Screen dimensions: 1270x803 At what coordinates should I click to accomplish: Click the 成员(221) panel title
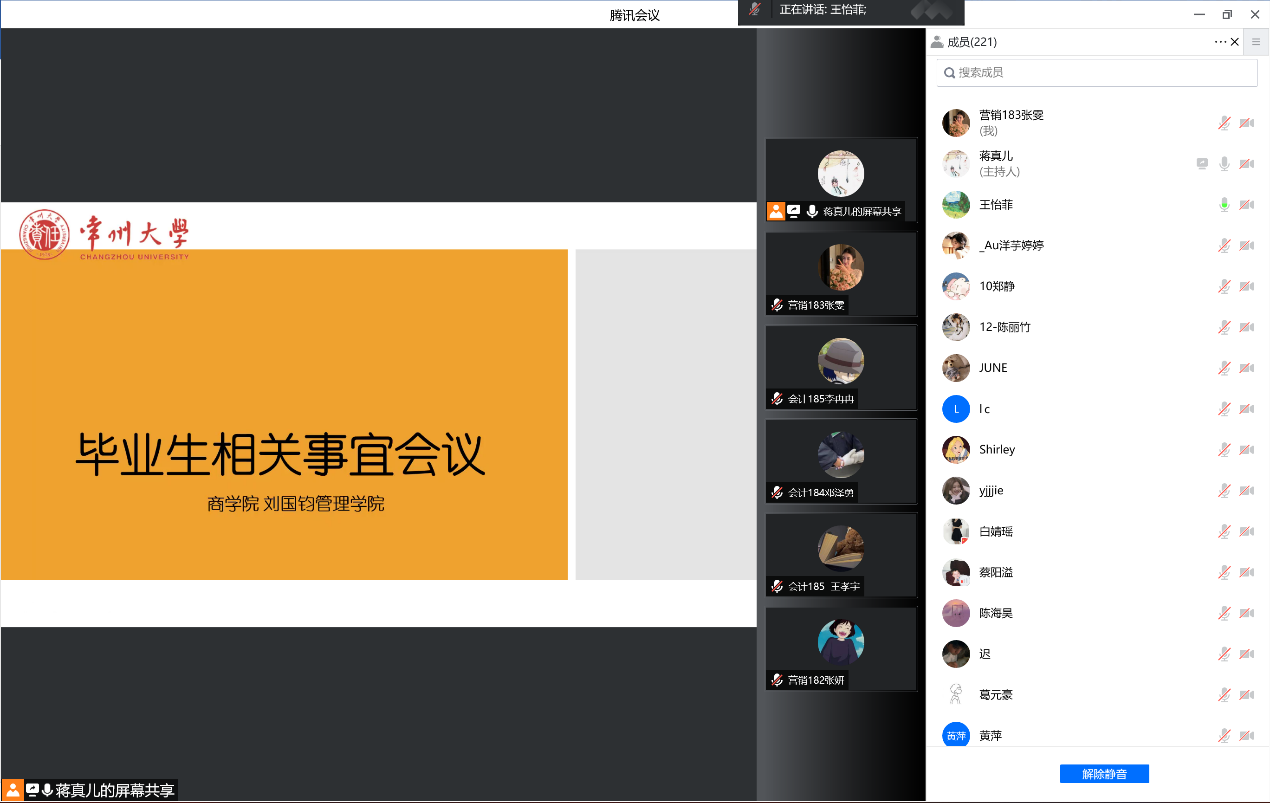click(971, 42)
